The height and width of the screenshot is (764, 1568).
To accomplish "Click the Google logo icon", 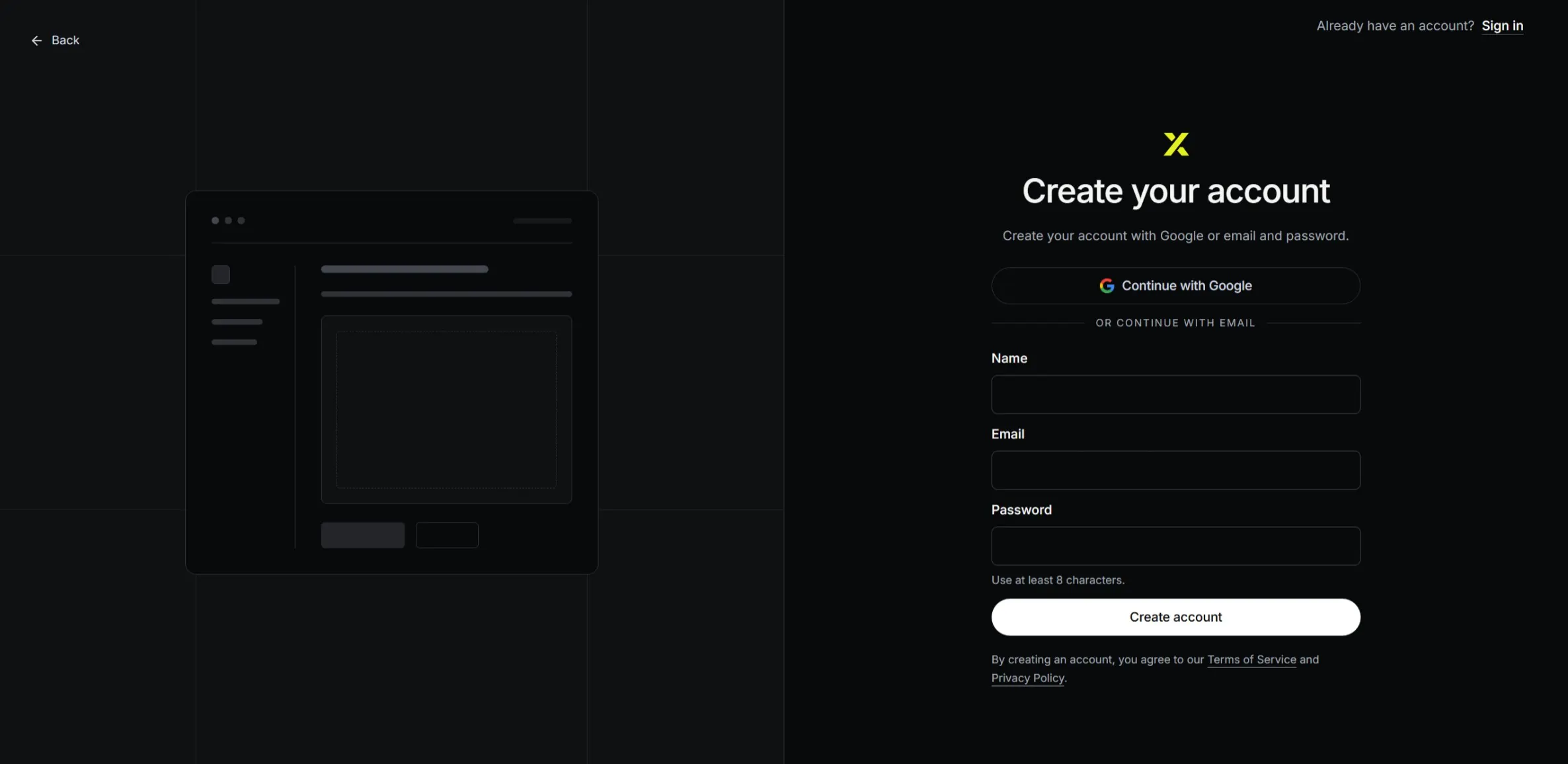I will tap(1107, 286).
